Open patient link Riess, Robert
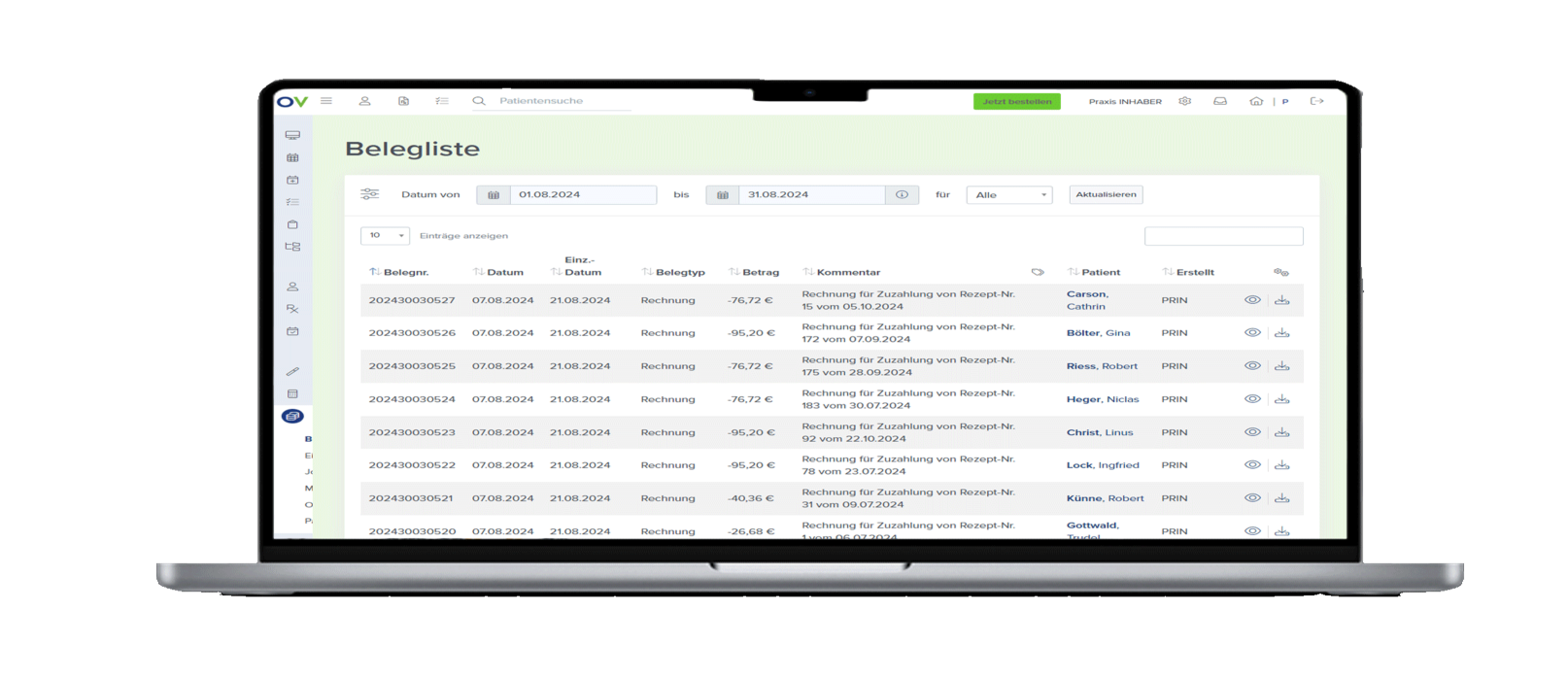Image resolution: width=1568 pixels, height=678 pixels. point(1102,366)
